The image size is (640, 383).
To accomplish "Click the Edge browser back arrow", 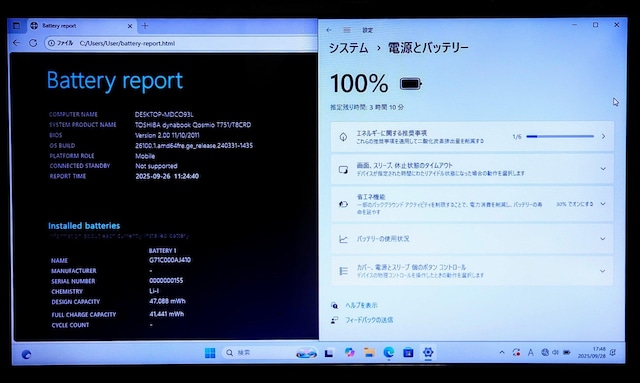I will (16, 43).
